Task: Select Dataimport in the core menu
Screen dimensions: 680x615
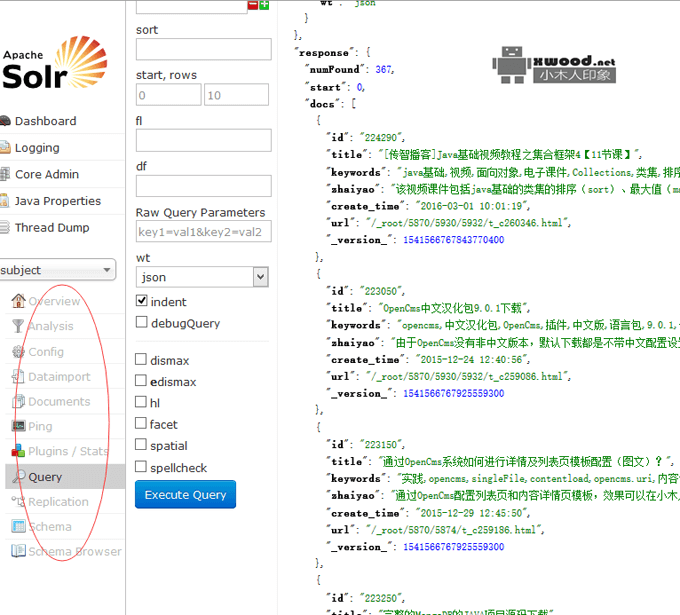Action: pyautogui.click(x=59, y=377)
